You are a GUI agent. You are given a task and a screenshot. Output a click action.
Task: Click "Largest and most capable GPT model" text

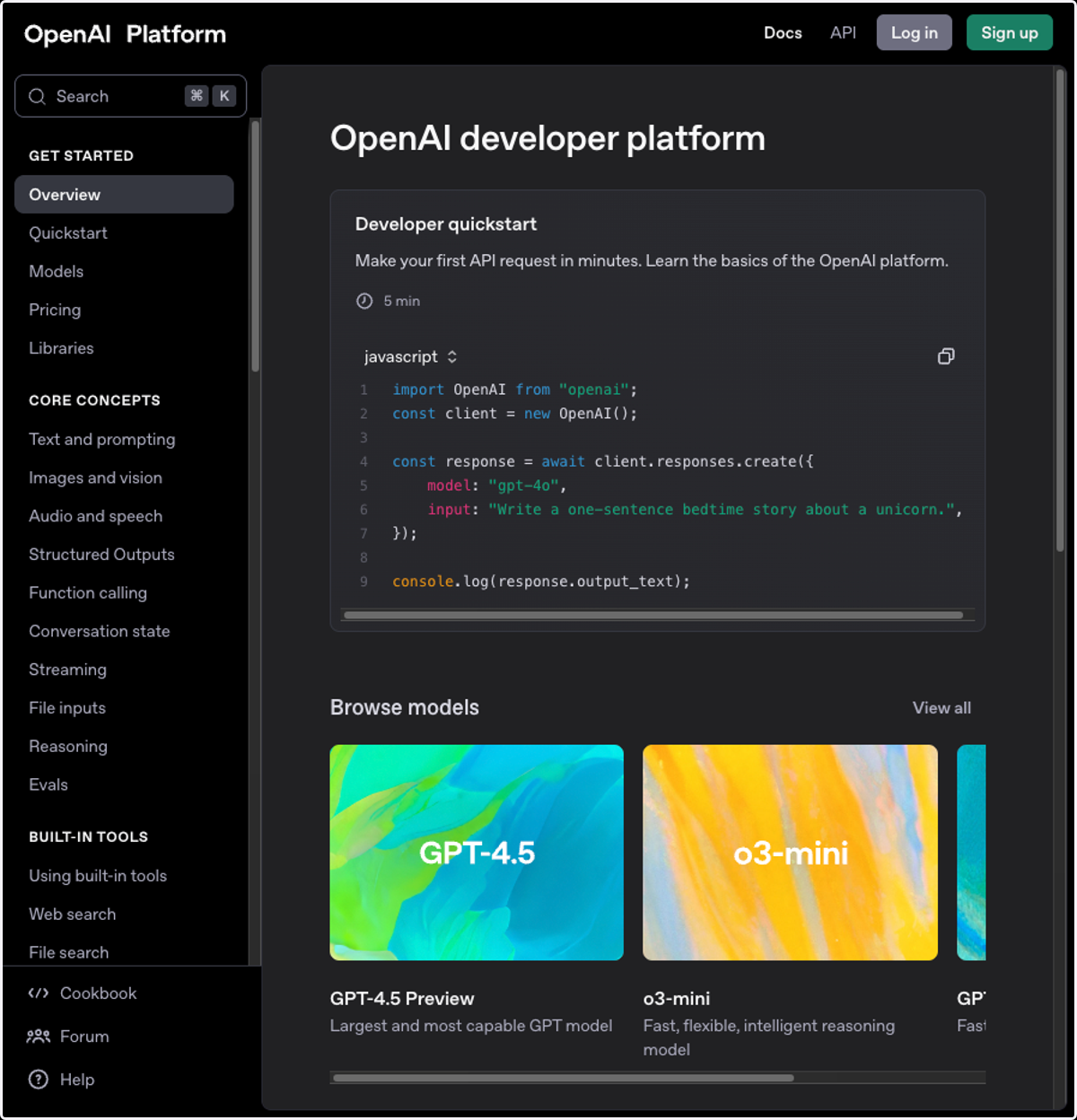click(471, 1026)
